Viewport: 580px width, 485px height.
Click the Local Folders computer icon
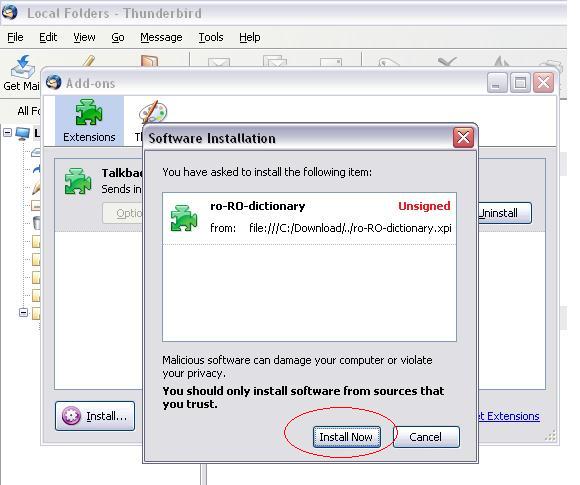coord(23,133)
